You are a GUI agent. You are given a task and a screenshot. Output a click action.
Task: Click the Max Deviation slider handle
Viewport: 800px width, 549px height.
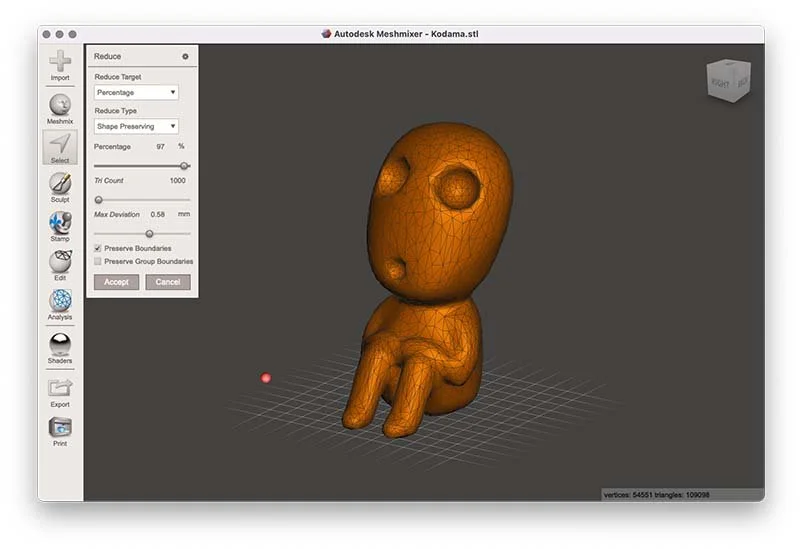pyautogui.click(x=149, y=234)
